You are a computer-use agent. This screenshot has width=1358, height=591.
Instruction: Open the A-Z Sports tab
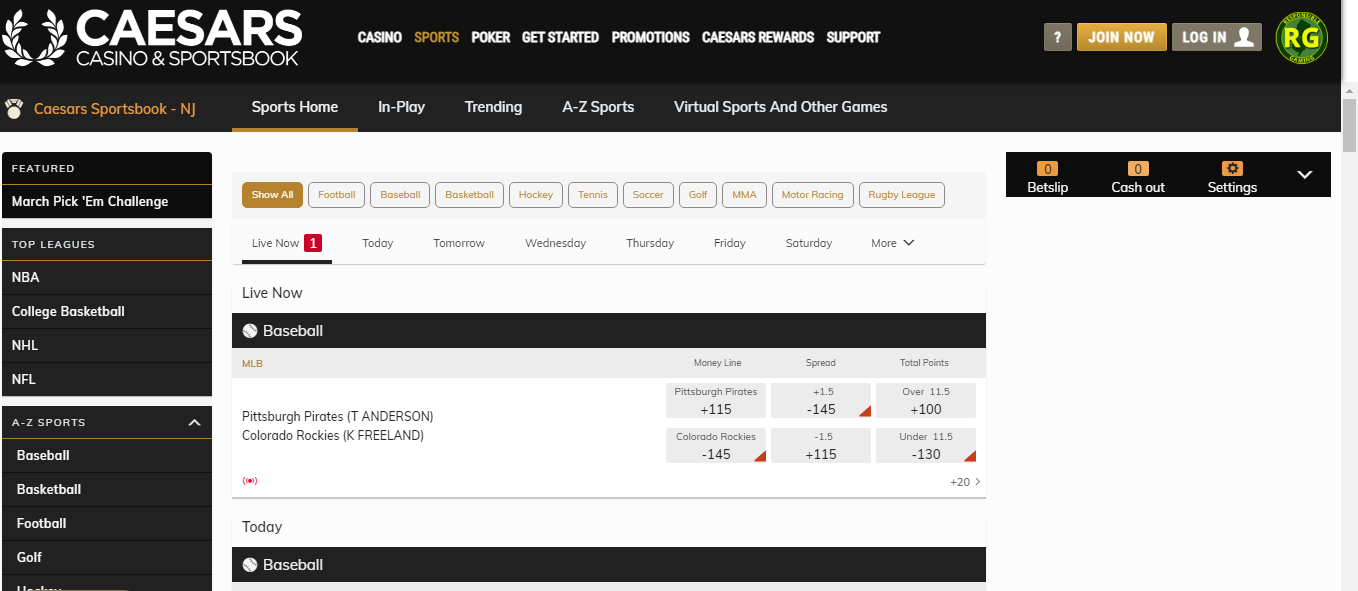point(598,107)
